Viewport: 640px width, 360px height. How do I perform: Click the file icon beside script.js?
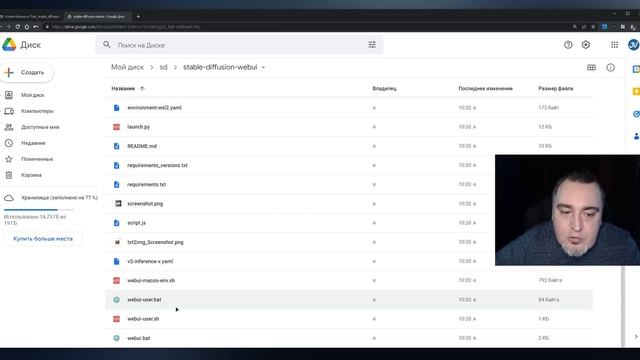pos(116,223)
